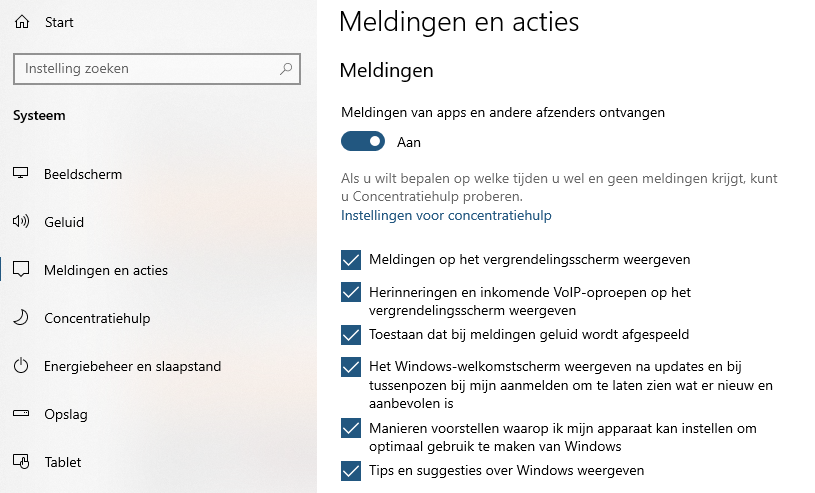Uncheck Herinneringen en inkomende VoIP-oproepen checkbox
This screenshot has height=493, width=815.
[351, 292]
